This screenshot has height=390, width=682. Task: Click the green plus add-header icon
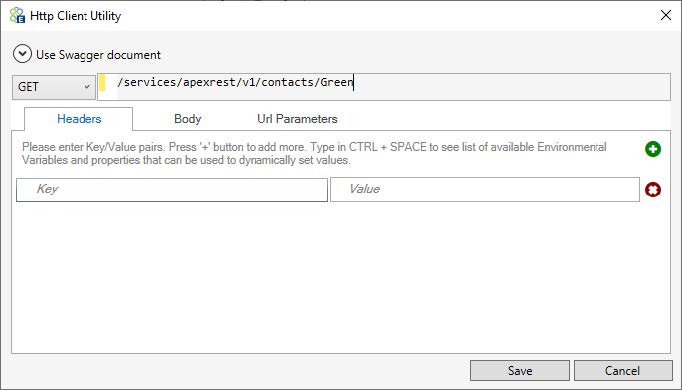pos(652,149)
